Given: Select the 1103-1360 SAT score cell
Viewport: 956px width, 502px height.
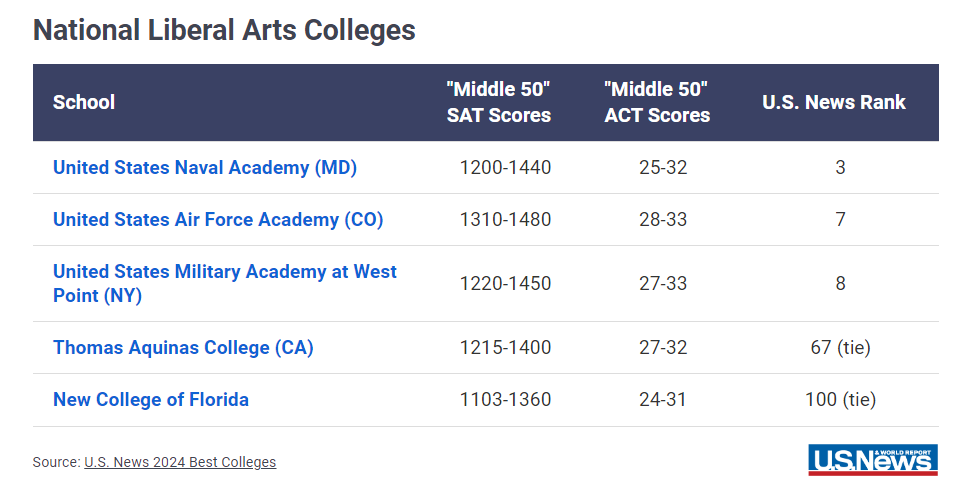Looking at the screenshot, I should click(x=505, y=400).
